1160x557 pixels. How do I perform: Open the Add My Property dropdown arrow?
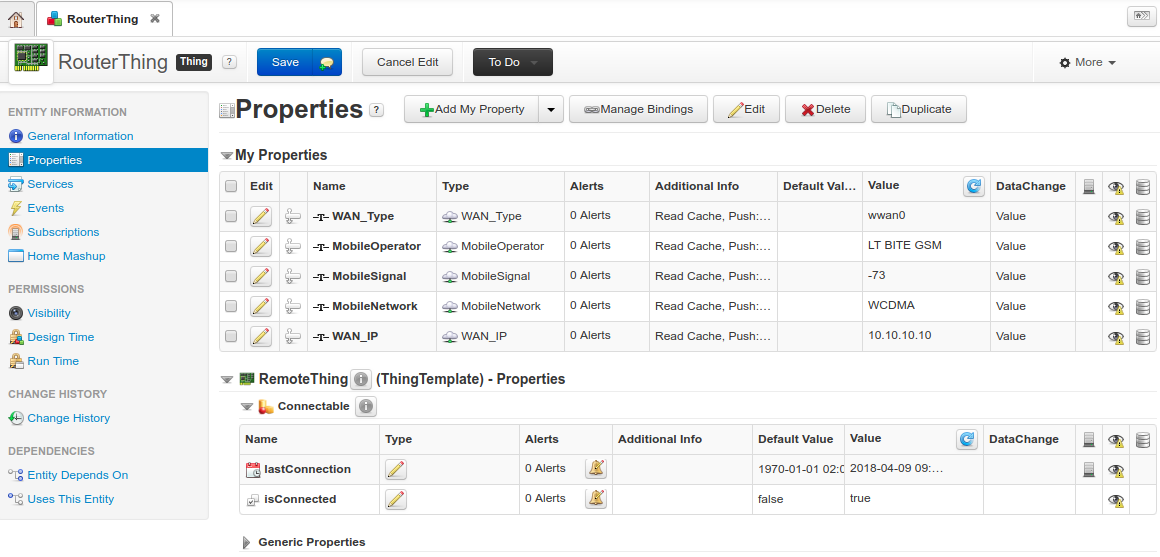pos(551,110)
